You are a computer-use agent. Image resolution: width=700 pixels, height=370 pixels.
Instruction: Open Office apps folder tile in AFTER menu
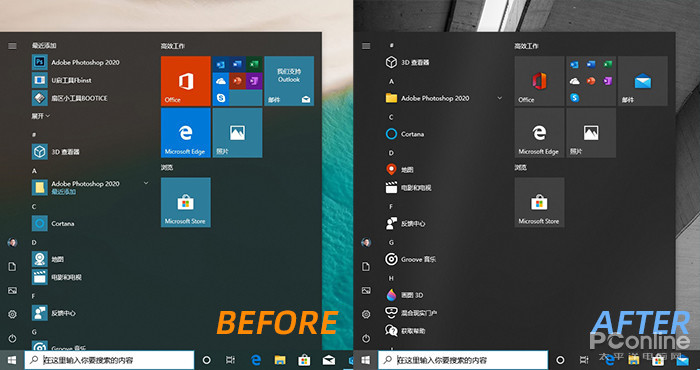point(591,81)
